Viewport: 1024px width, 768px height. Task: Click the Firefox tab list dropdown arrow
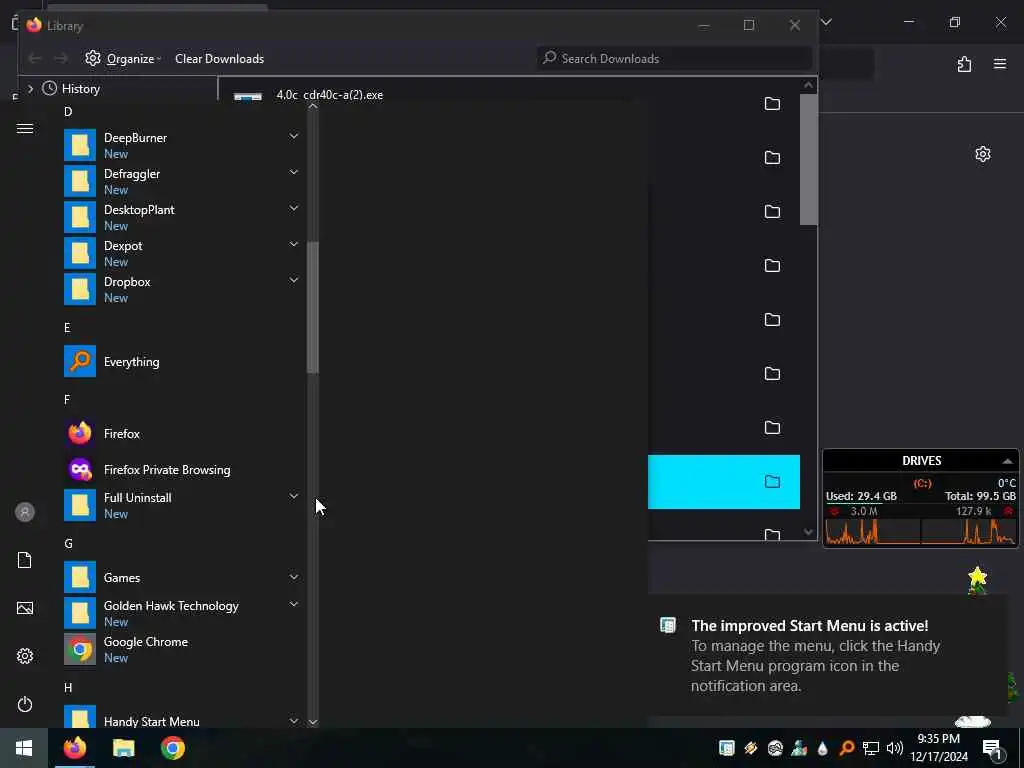point(826,22)
